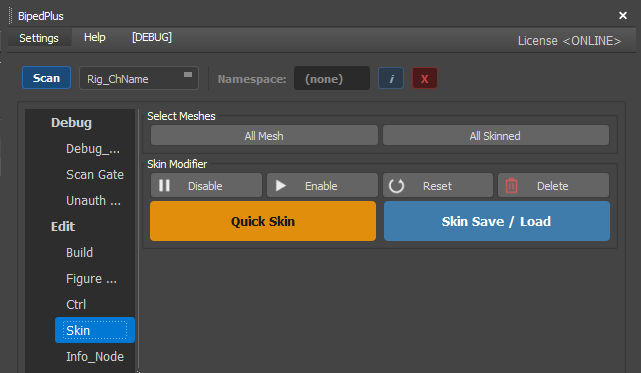Select the Debug category header
This screenshot has height=373, width=641.
(x=72, y=123)
